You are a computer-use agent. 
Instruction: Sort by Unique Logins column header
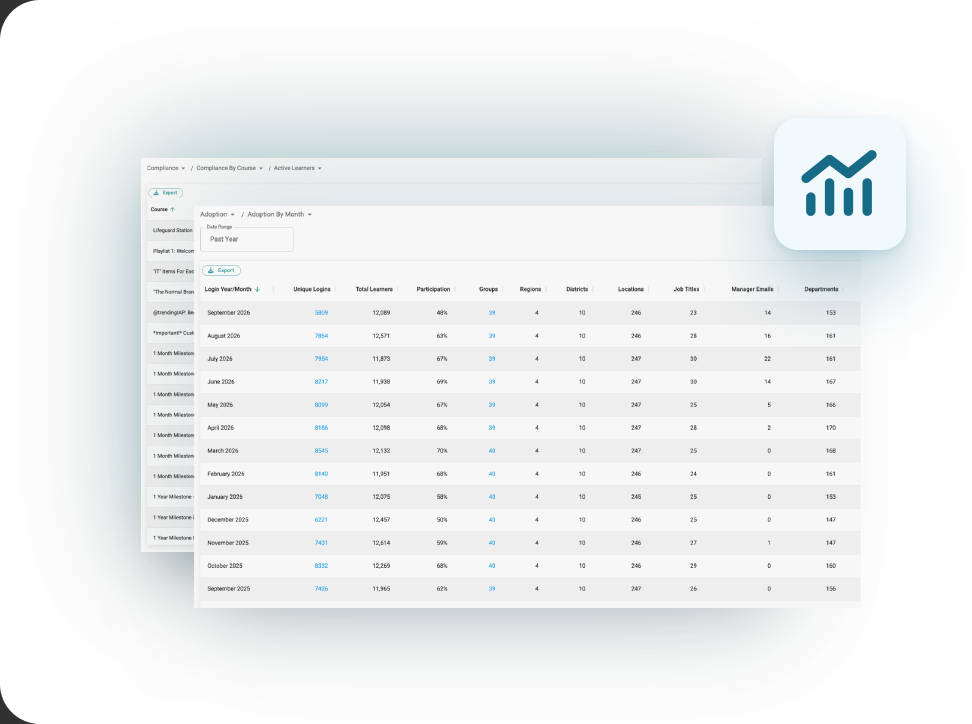click(x=312, y=289)
